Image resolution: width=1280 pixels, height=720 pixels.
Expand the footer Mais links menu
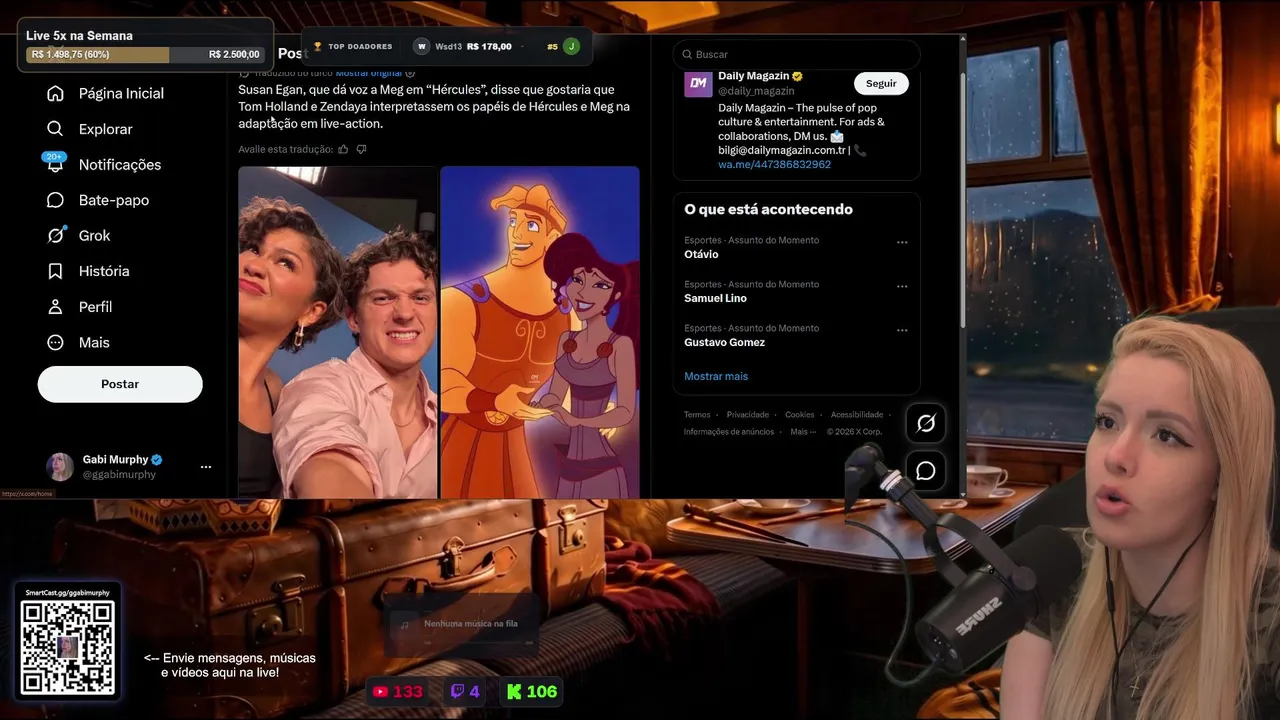point(801,432)
